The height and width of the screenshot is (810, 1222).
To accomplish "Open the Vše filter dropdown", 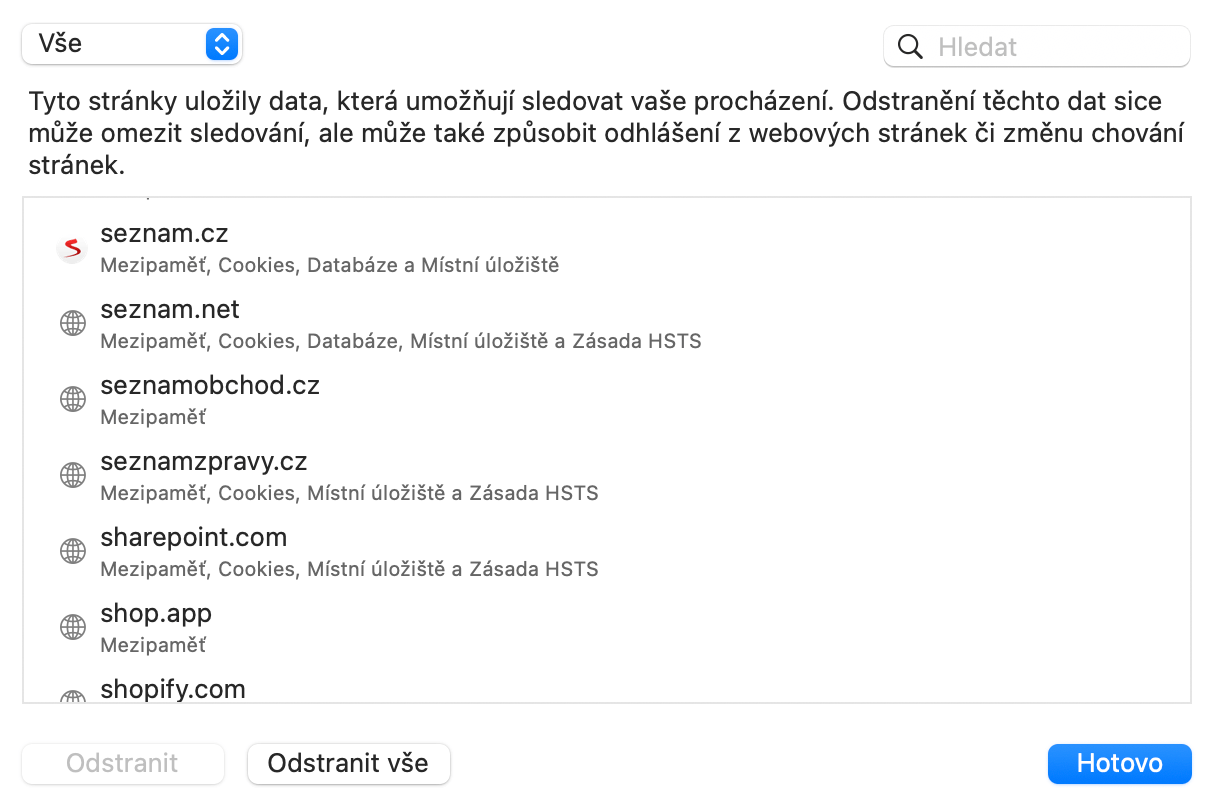I will (x=131, y=44).
